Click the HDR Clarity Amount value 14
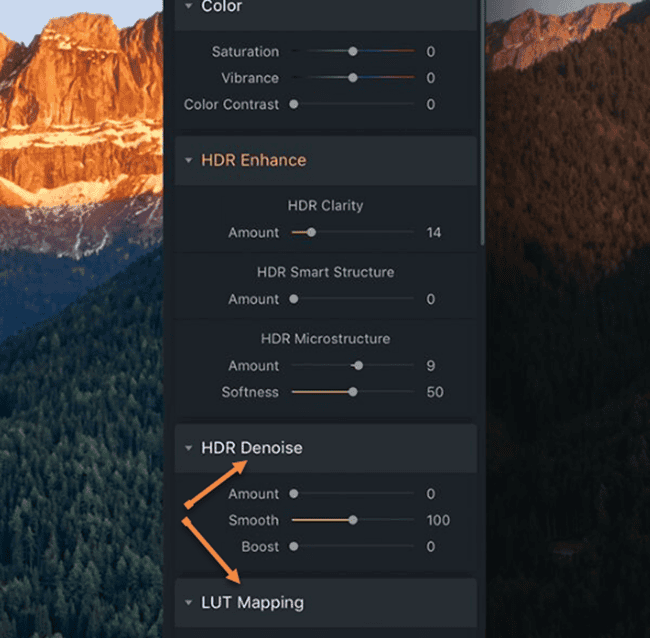 pyautogui.click(x=434, y=232)
